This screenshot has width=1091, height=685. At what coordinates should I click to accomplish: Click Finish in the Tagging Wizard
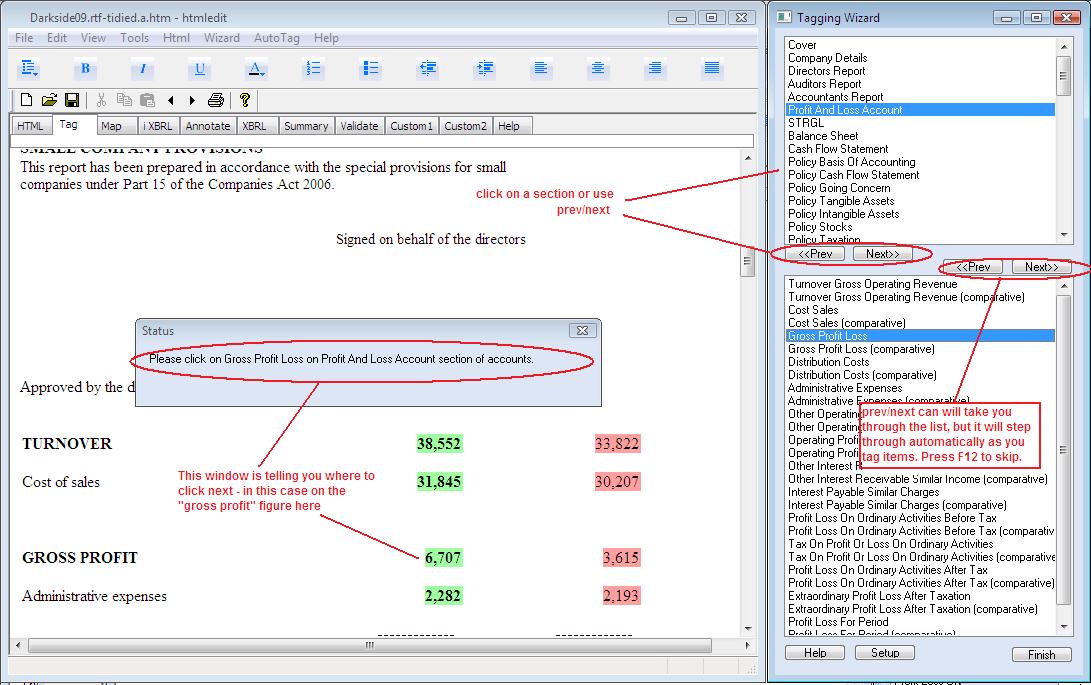(x=1042, y=654)
